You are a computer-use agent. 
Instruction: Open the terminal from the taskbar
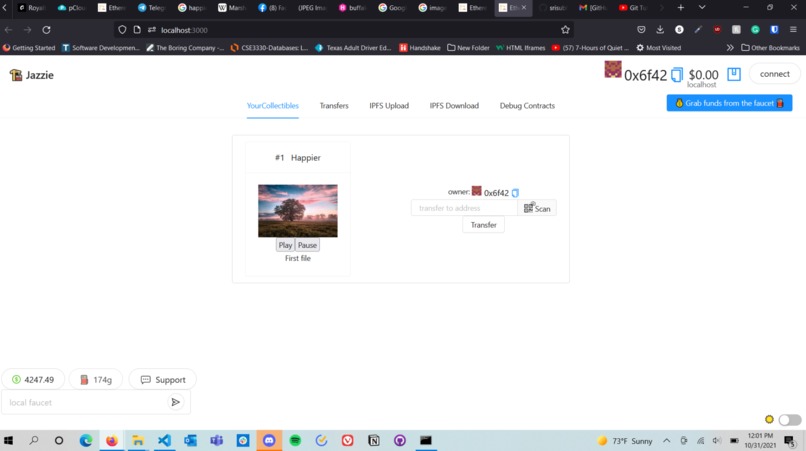coord(426,440)
